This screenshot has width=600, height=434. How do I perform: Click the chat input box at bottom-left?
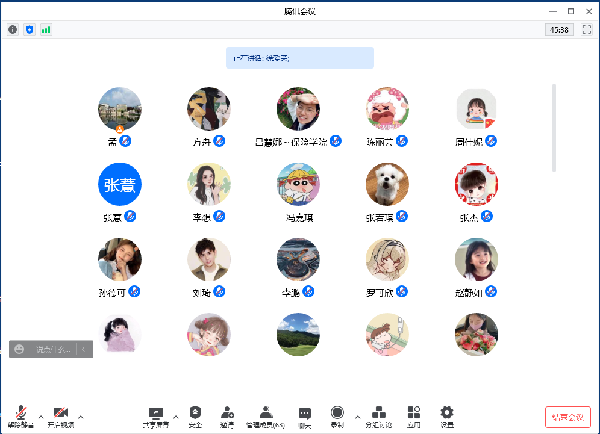pyautogui.click(x=50, y=349)
